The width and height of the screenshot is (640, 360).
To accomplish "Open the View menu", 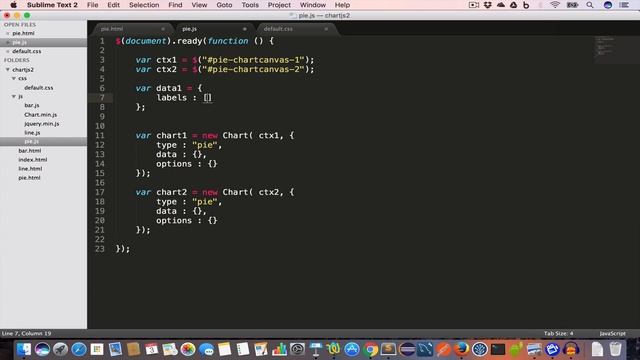I will 199,5.
